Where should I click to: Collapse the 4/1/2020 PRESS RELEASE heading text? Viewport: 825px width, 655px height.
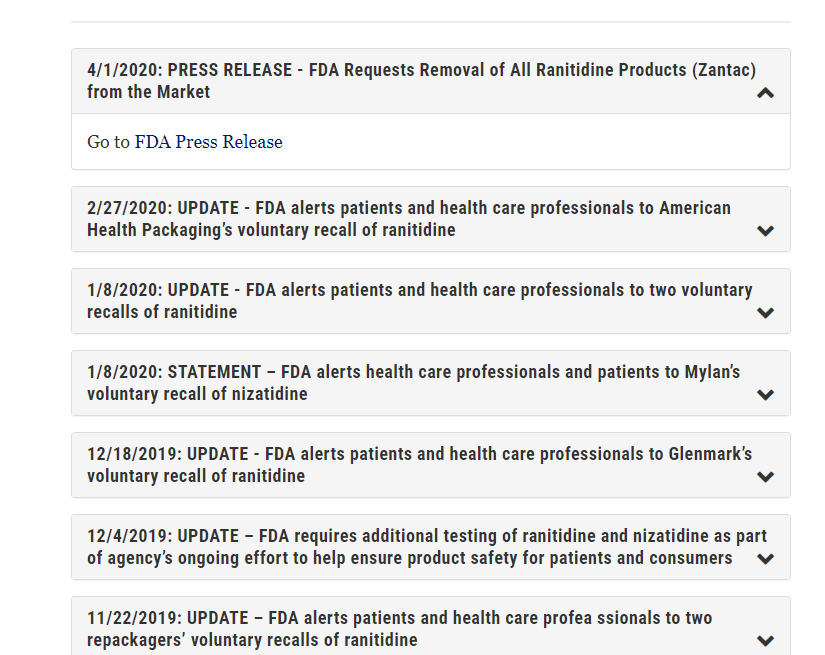point(420,70)
